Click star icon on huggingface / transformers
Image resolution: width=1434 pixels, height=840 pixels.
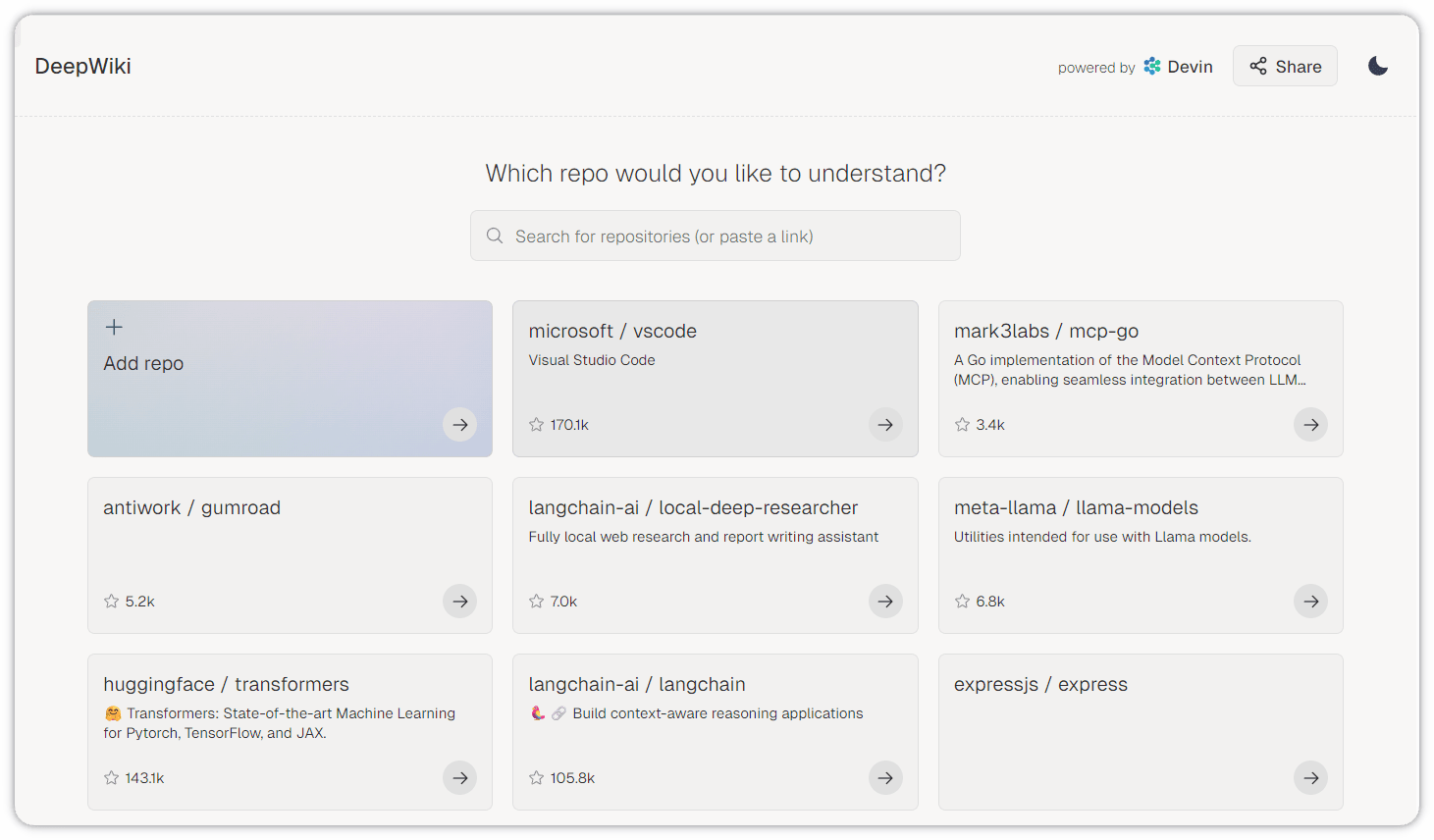click(111, 778)
